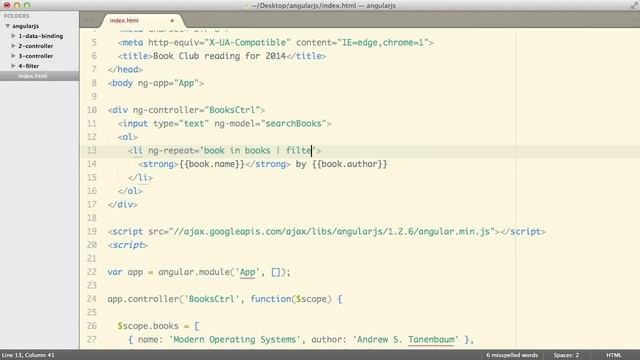Click 'function' keyword on line 24
The width and height of the screenshot is (640, 360).
270,299
